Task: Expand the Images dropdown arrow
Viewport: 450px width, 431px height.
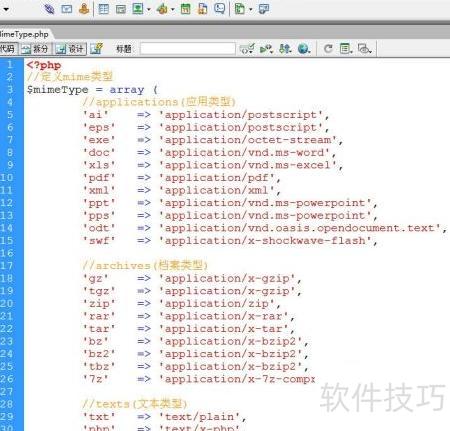Action: coord(149,9)
